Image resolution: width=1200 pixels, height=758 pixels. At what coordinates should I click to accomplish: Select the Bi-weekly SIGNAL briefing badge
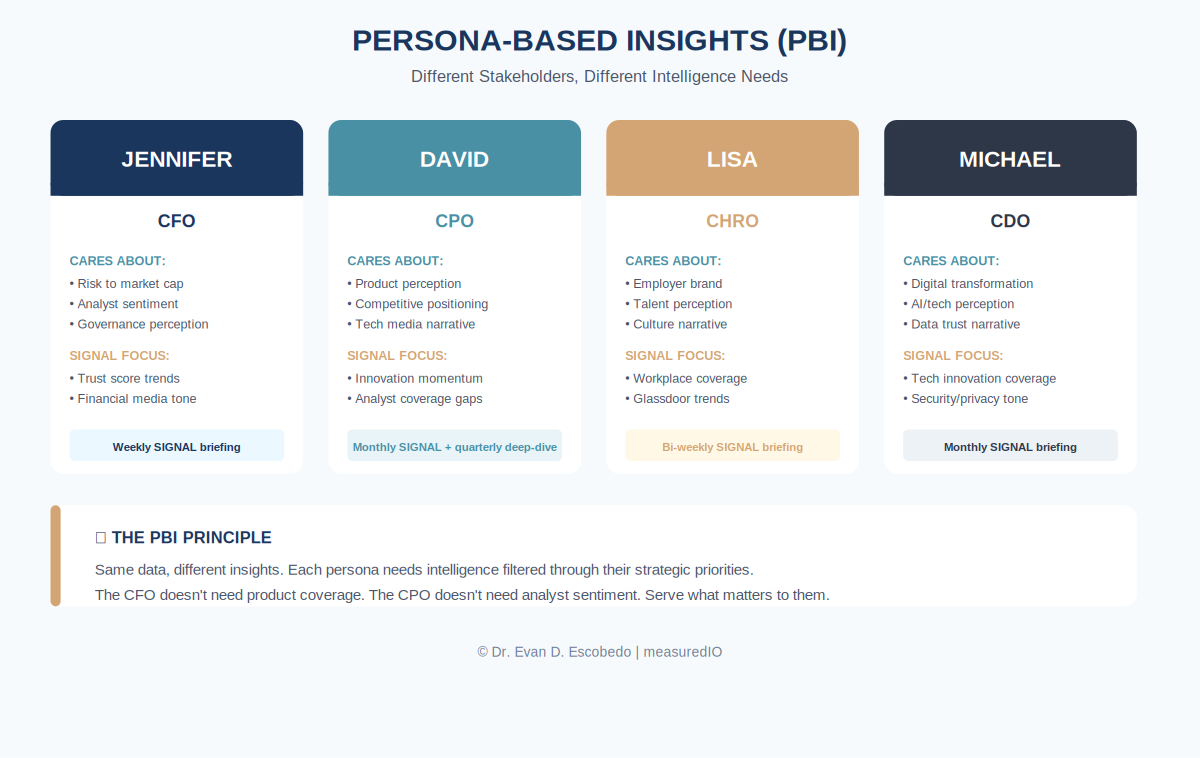[x=733, y=446]
